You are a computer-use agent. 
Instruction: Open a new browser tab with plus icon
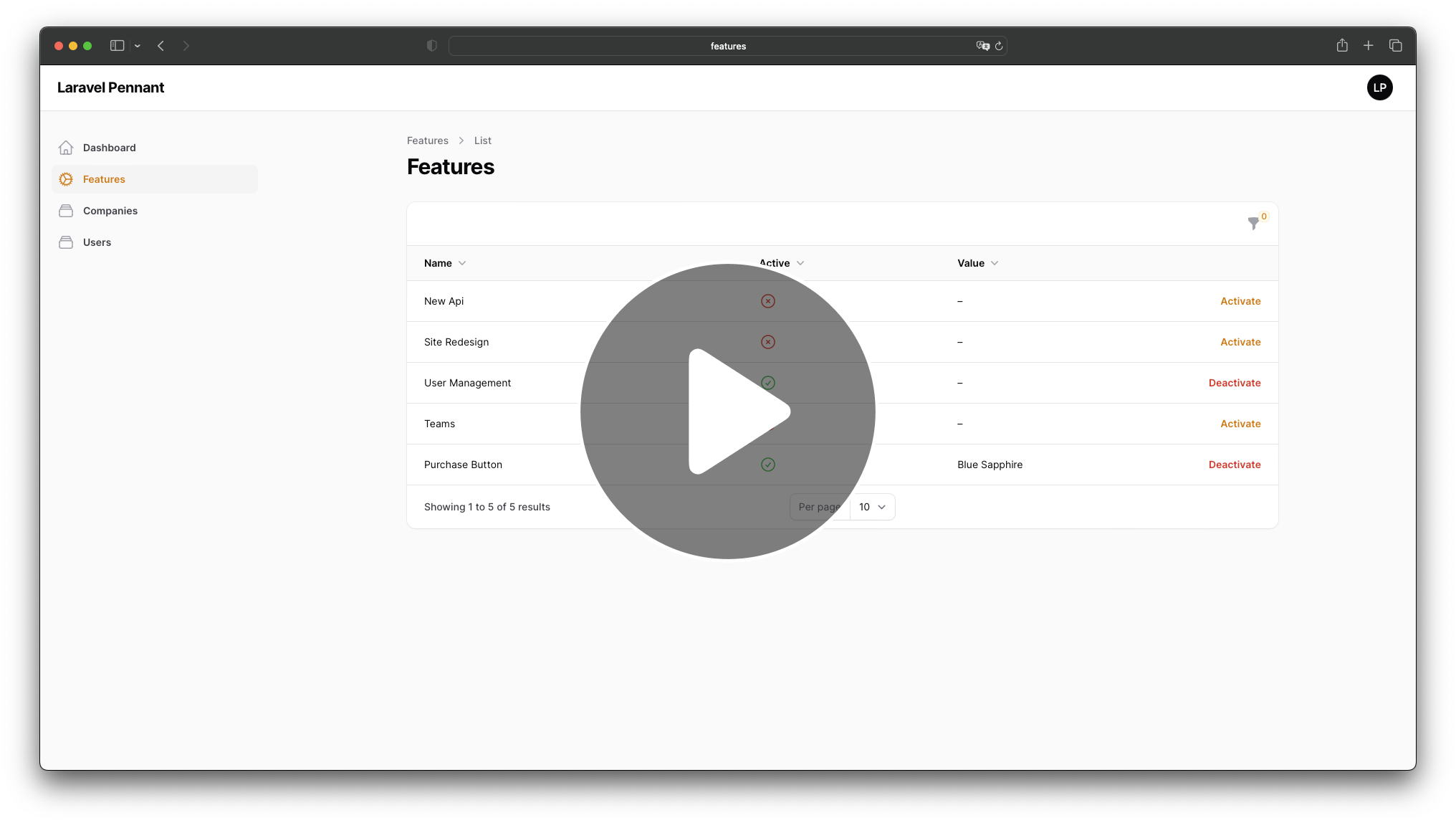click(x=1368, y=46)
